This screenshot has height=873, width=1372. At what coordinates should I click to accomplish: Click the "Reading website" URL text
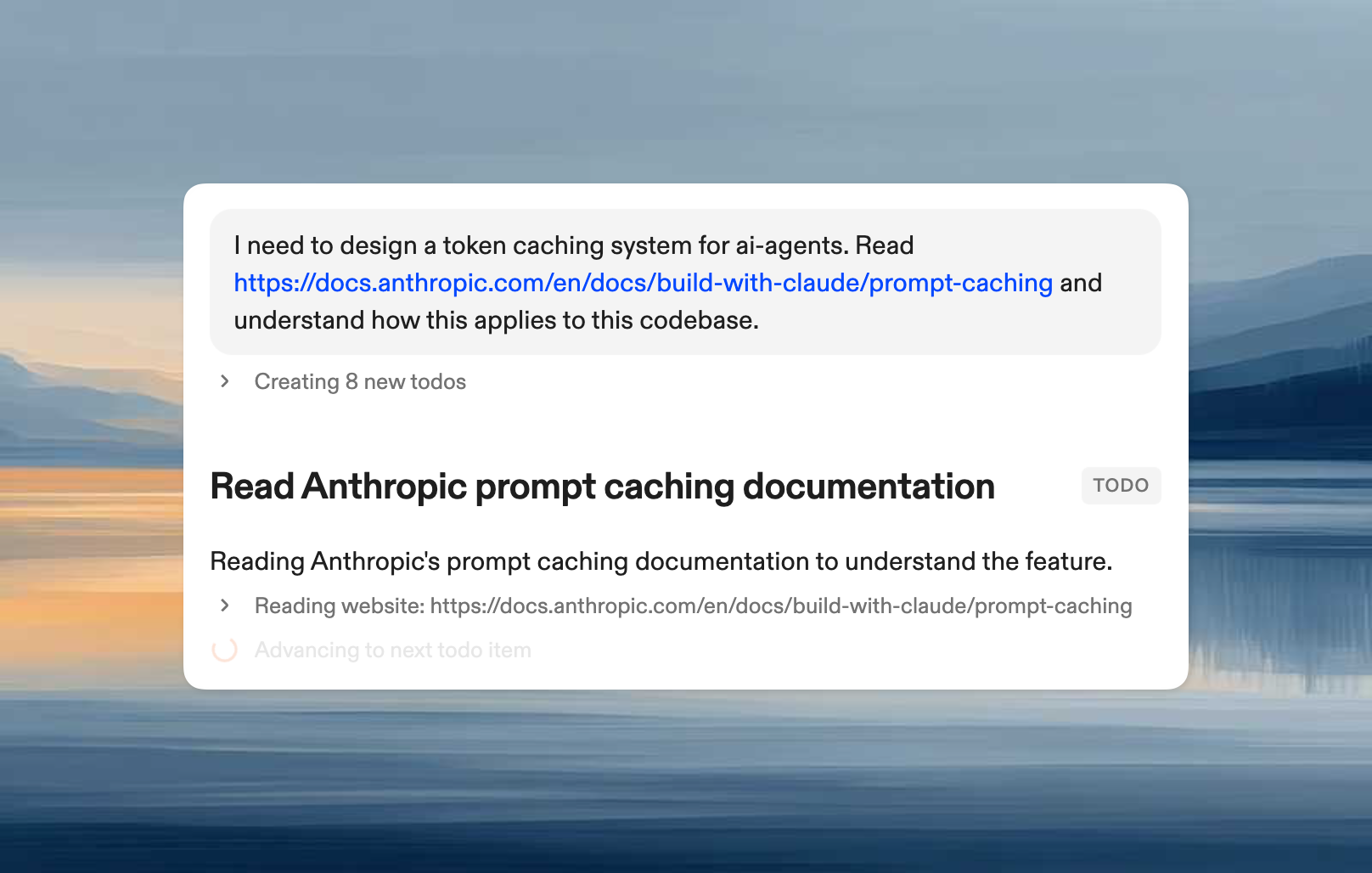coord(693,605)
